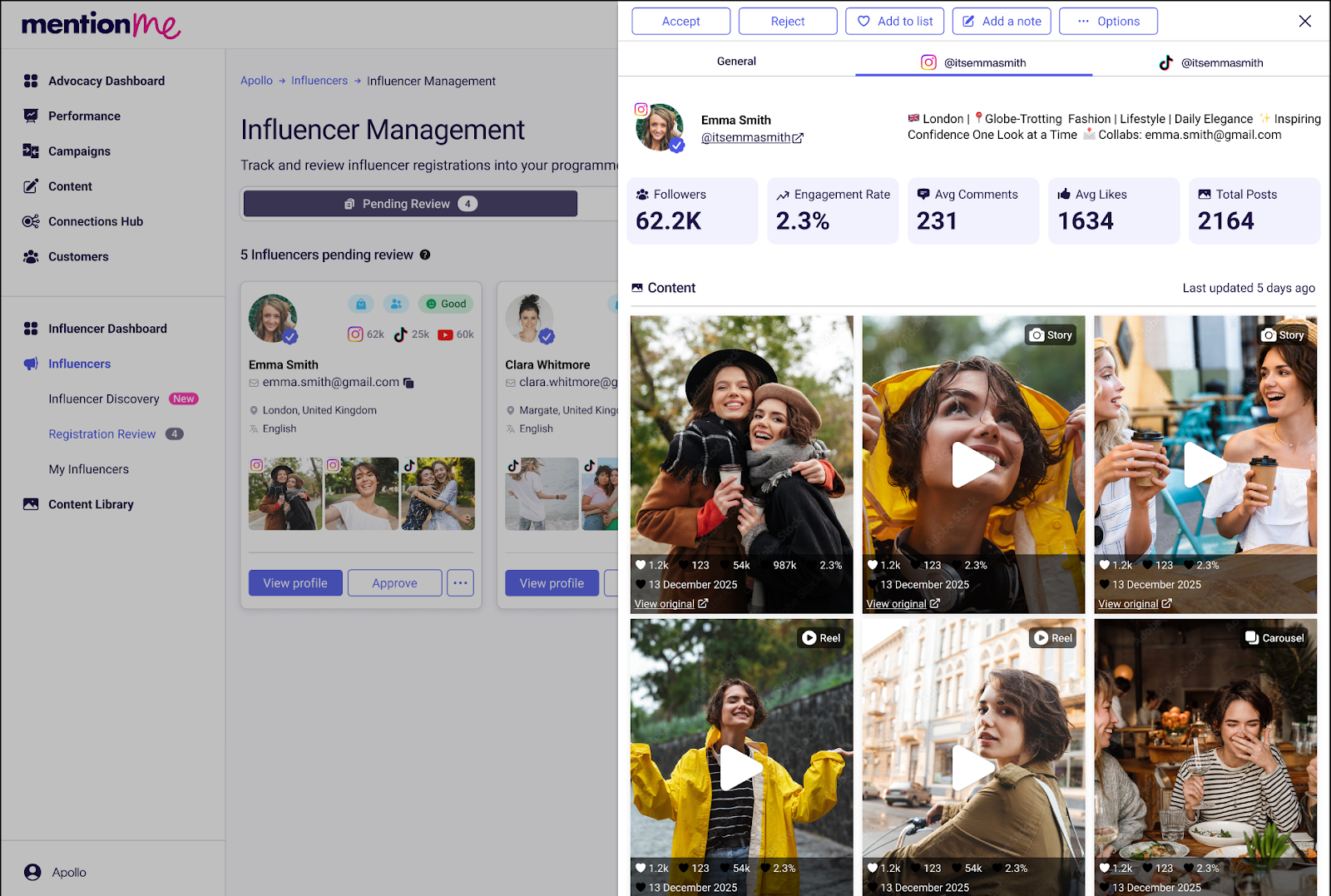The height and width of the screenshot is (896, 1331).
Task: Click View original under the first post
Action: pyautogui.click(x=666, y=603)
